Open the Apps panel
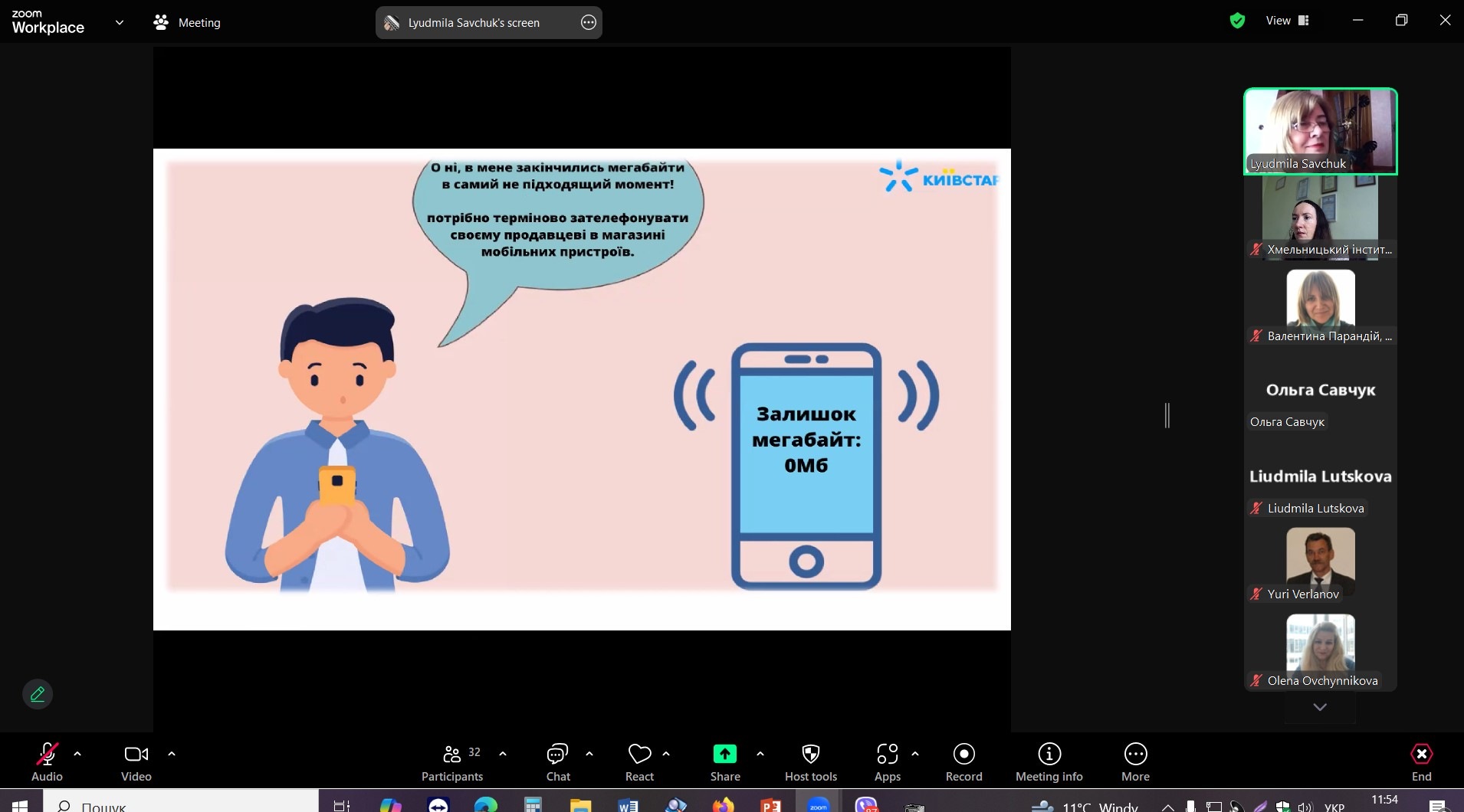The height and width of the screenshot is (812, 1464). pyautogui.click(x=887, y=761)
